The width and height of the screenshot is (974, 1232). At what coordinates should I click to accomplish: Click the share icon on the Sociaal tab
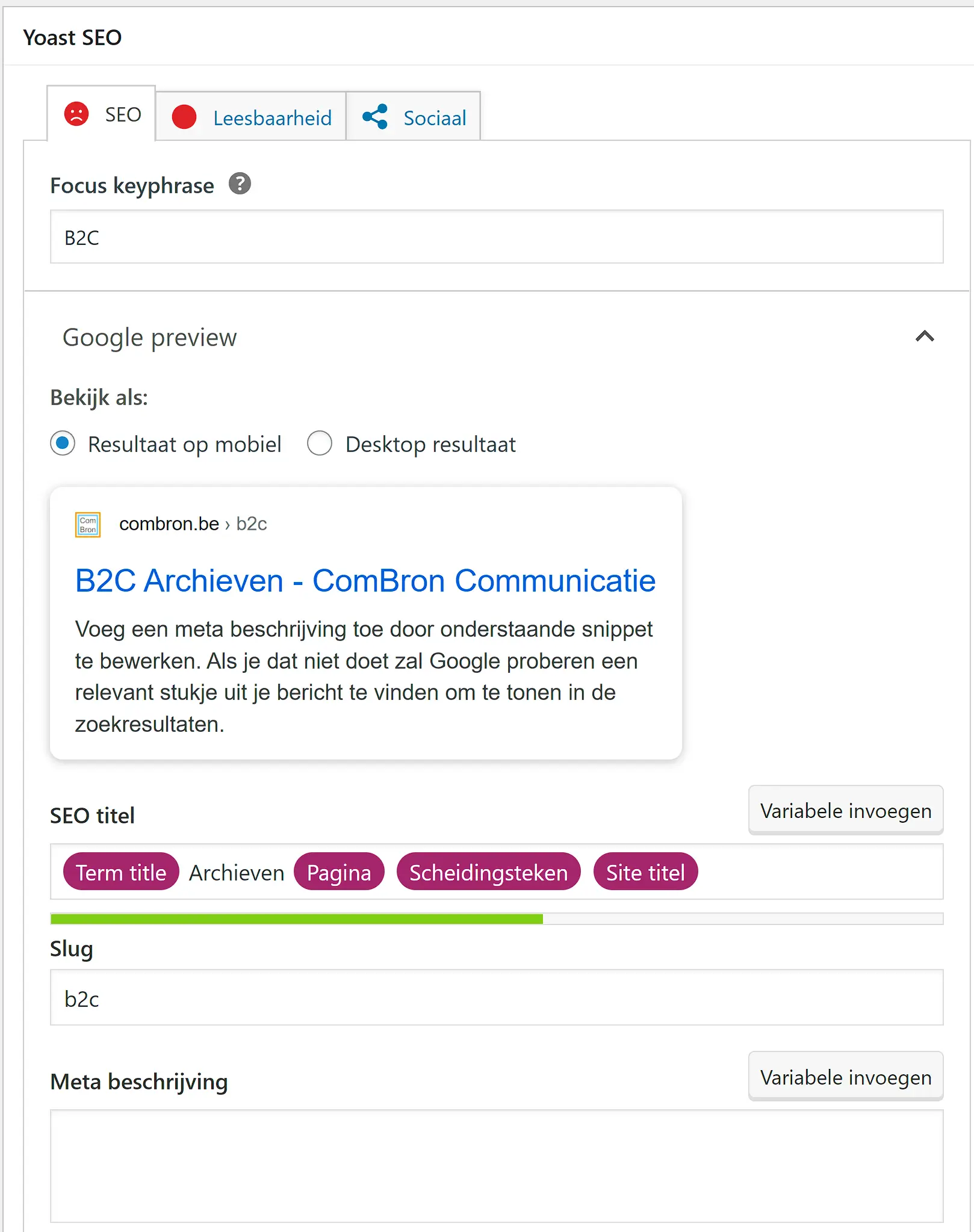coord(376,117)
